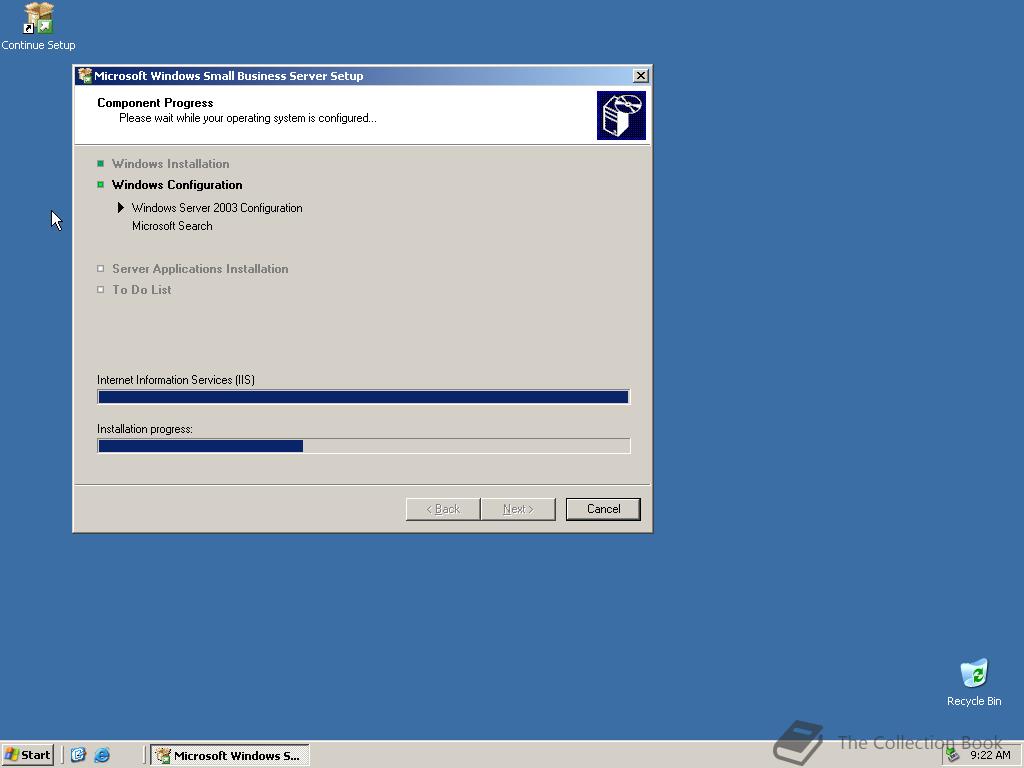Click the Show Desktop quick launch icon
This screenshot has width=1024, height=768.
pyautogui.click(x=78, y=755)
